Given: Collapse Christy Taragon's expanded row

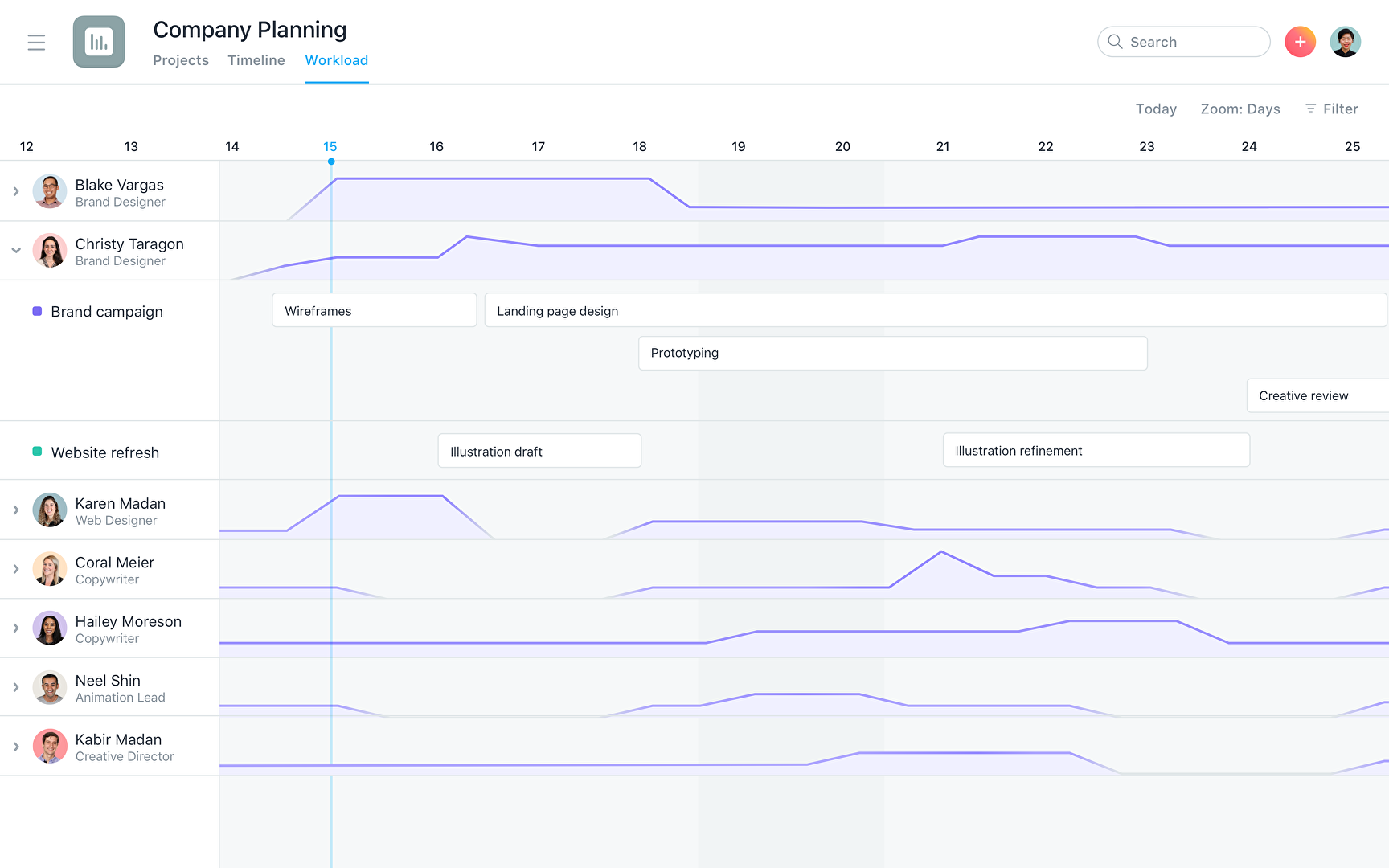Looking at the screenshot, I should click(x=16, y=251).
